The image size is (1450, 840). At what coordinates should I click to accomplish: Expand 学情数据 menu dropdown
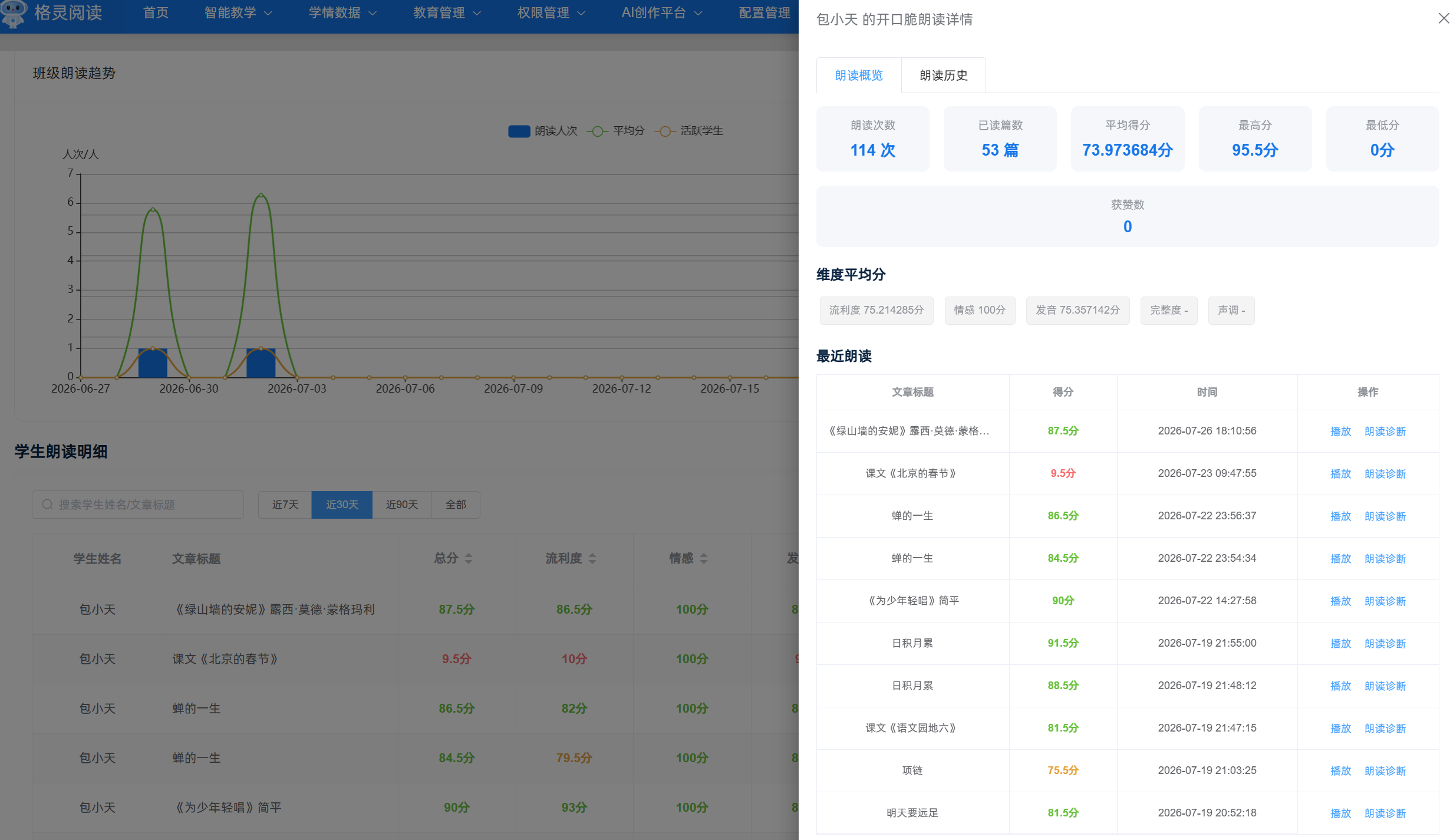pyautogui.click(x=342, y=13)
